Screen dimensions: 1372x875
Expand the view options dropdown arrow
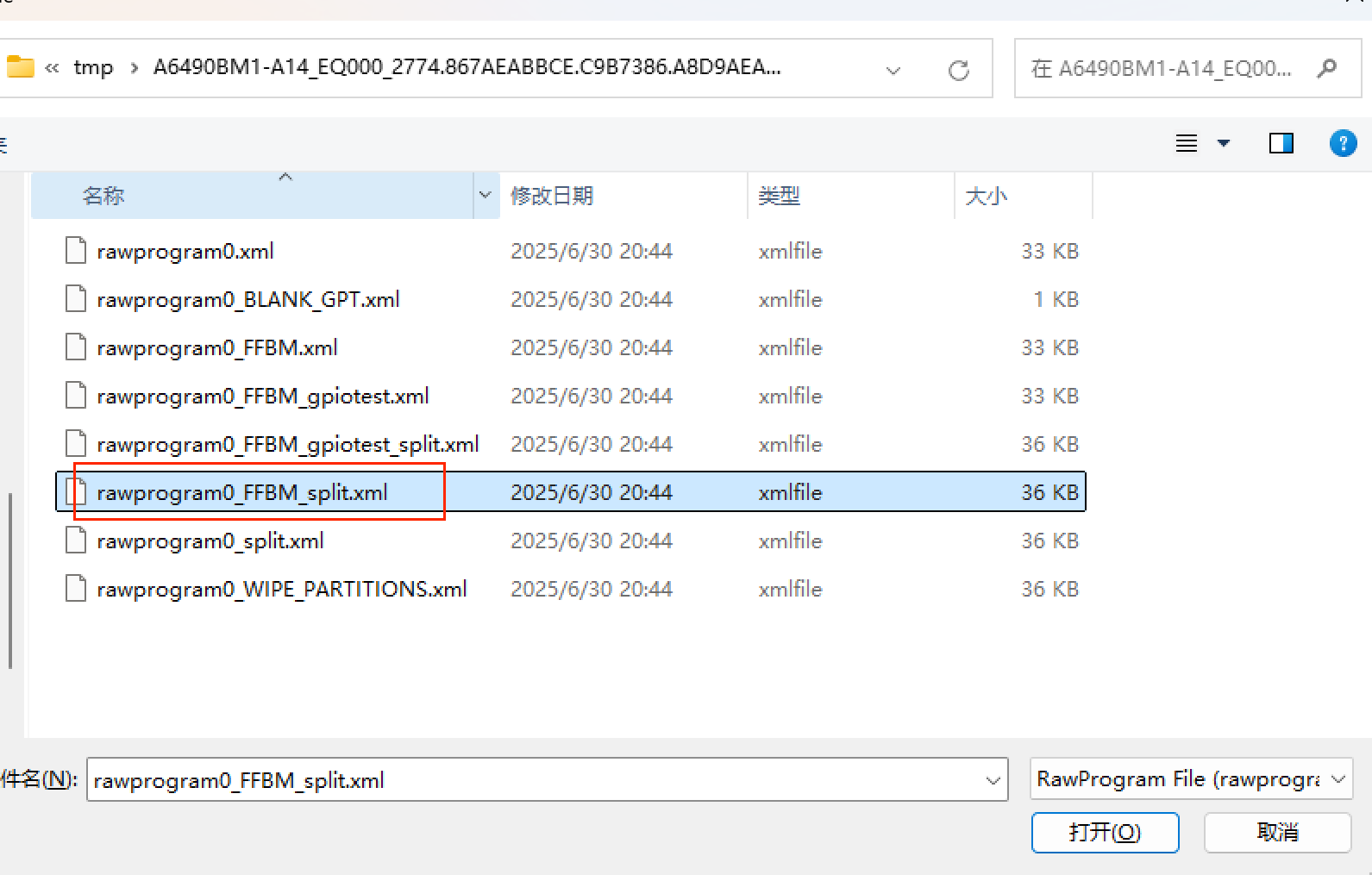(x=1224, y=143)
